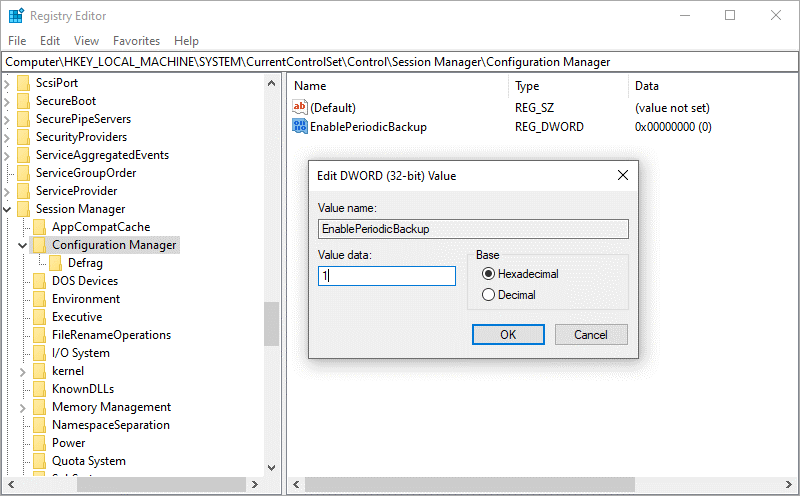800x496 pixels.
Task: Click the DOS Devices folder icon
Action: click(39, 281)
